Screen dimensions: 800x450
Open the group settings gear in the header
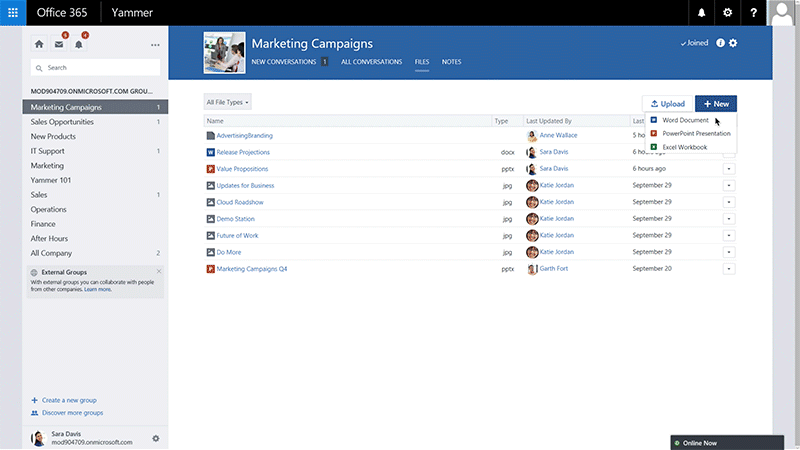pos(733,43)
